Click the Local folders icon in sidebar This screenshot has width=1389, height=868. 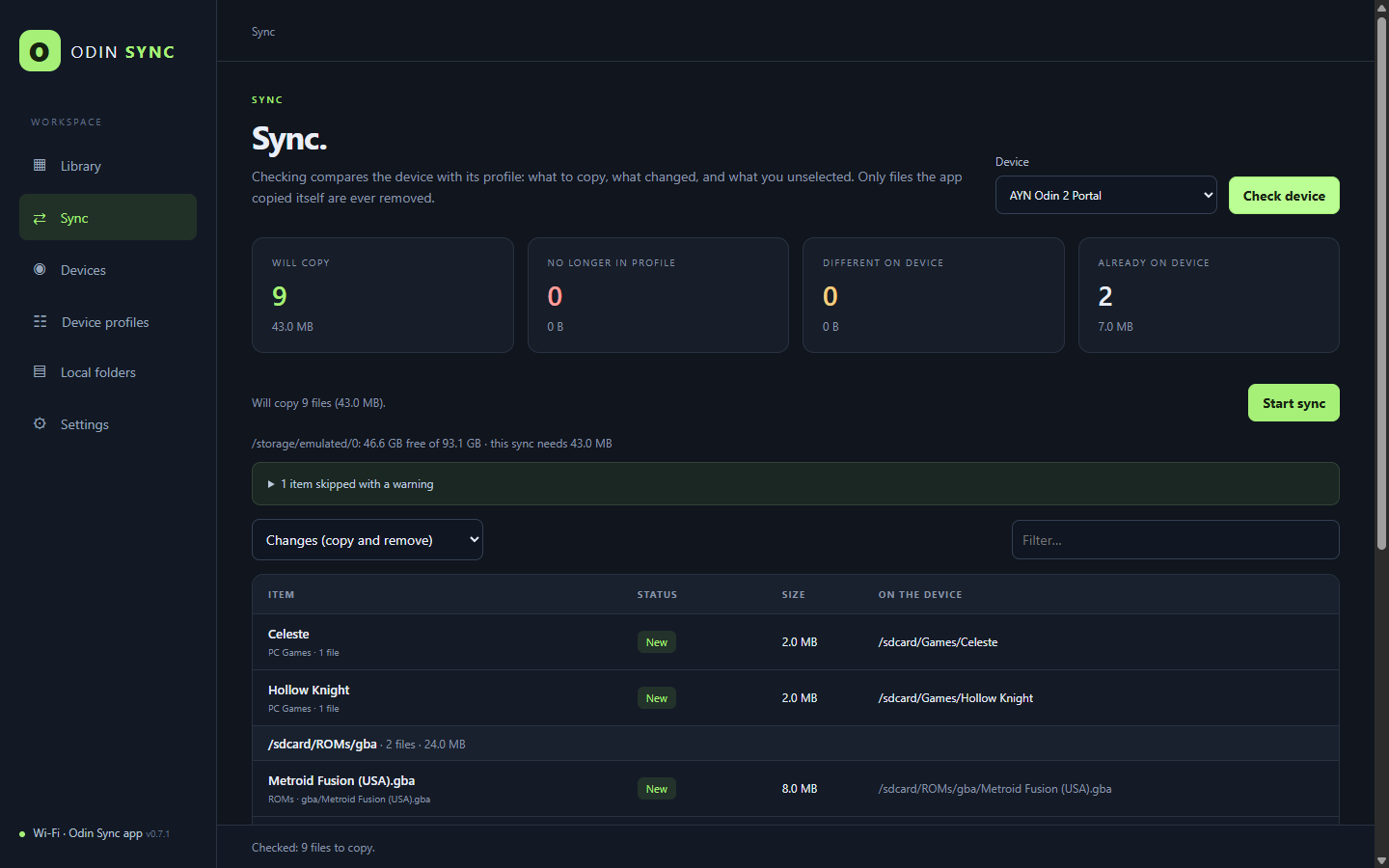pos(40,371)
